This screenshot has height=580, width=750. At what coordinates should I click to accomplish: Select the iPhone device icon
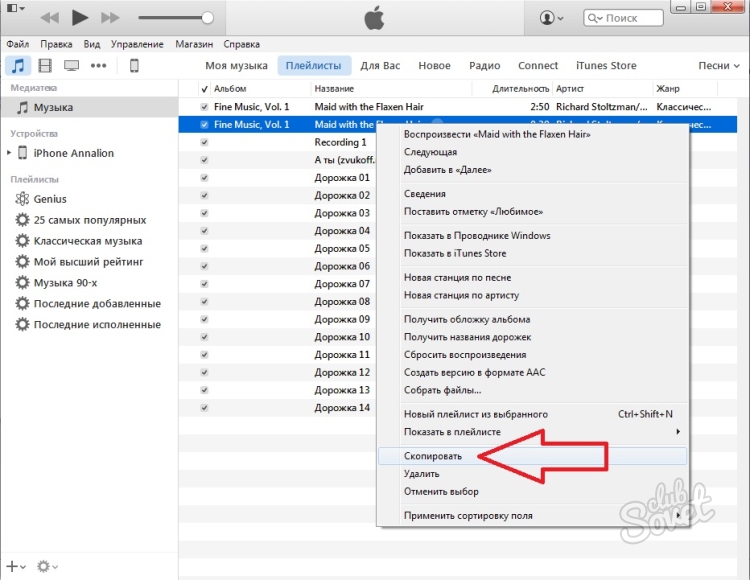point(134,66)
